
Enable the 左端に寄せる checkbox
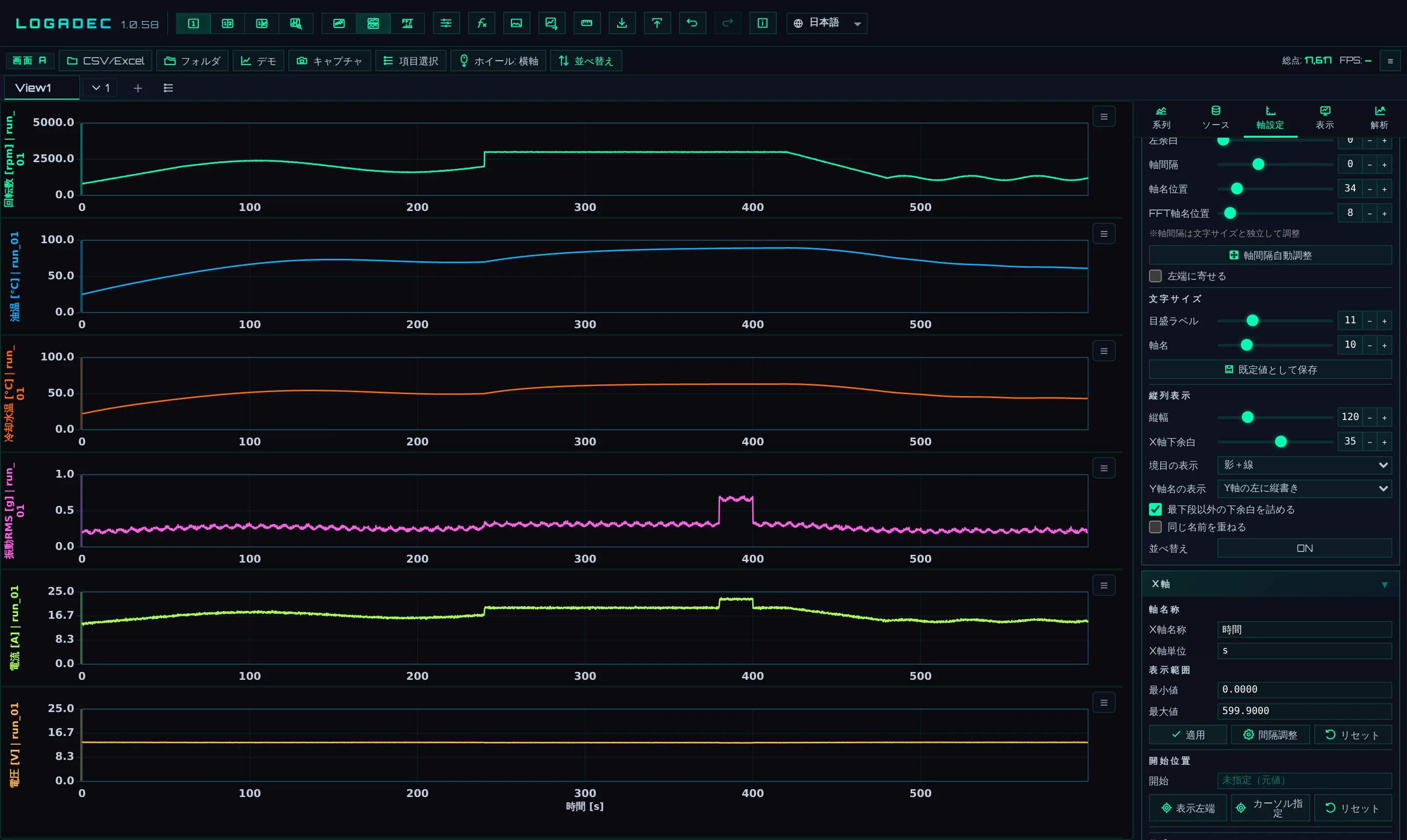tap(1155, 276)
